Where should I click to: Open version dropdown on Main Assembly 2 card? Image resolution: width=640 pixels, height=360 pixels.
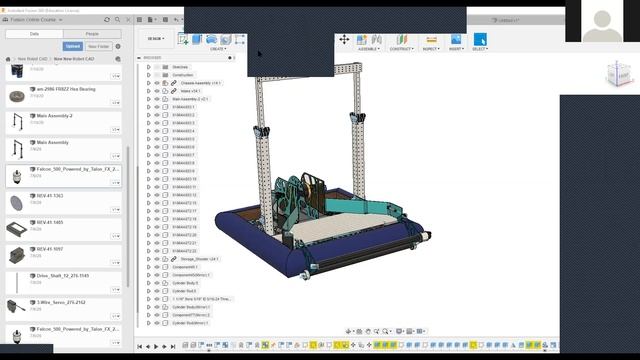point(116,130)
